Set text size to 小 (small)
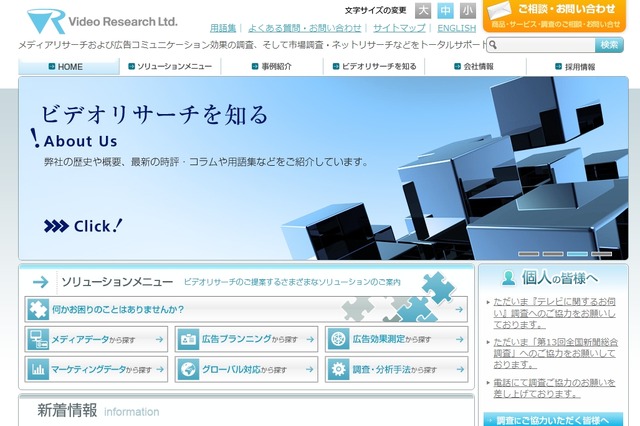Viewport: 640px width, 426px height. click(468, 11)
